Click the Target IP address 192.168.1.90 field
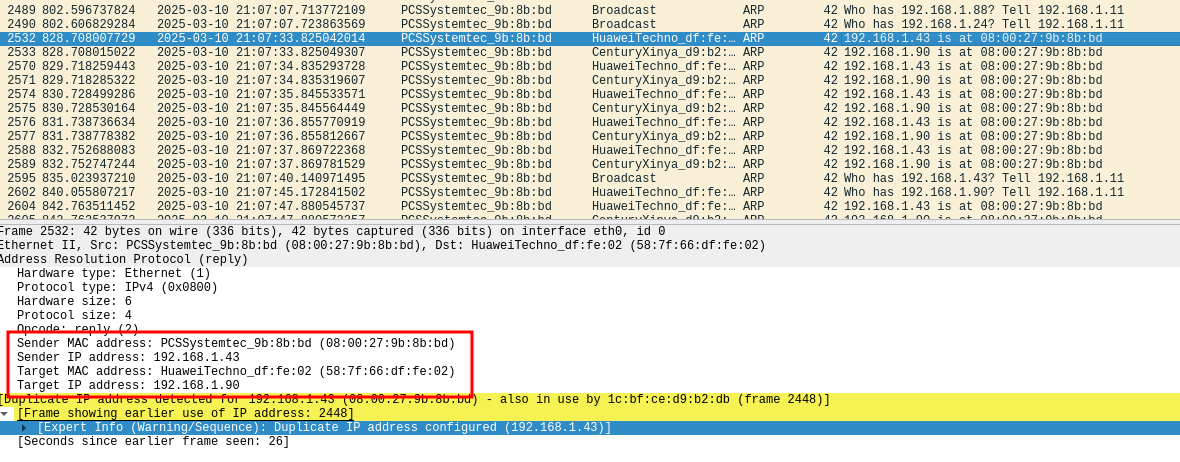Image resolution: width=1180 pixels, height=462 pixels. pos(128,386)
